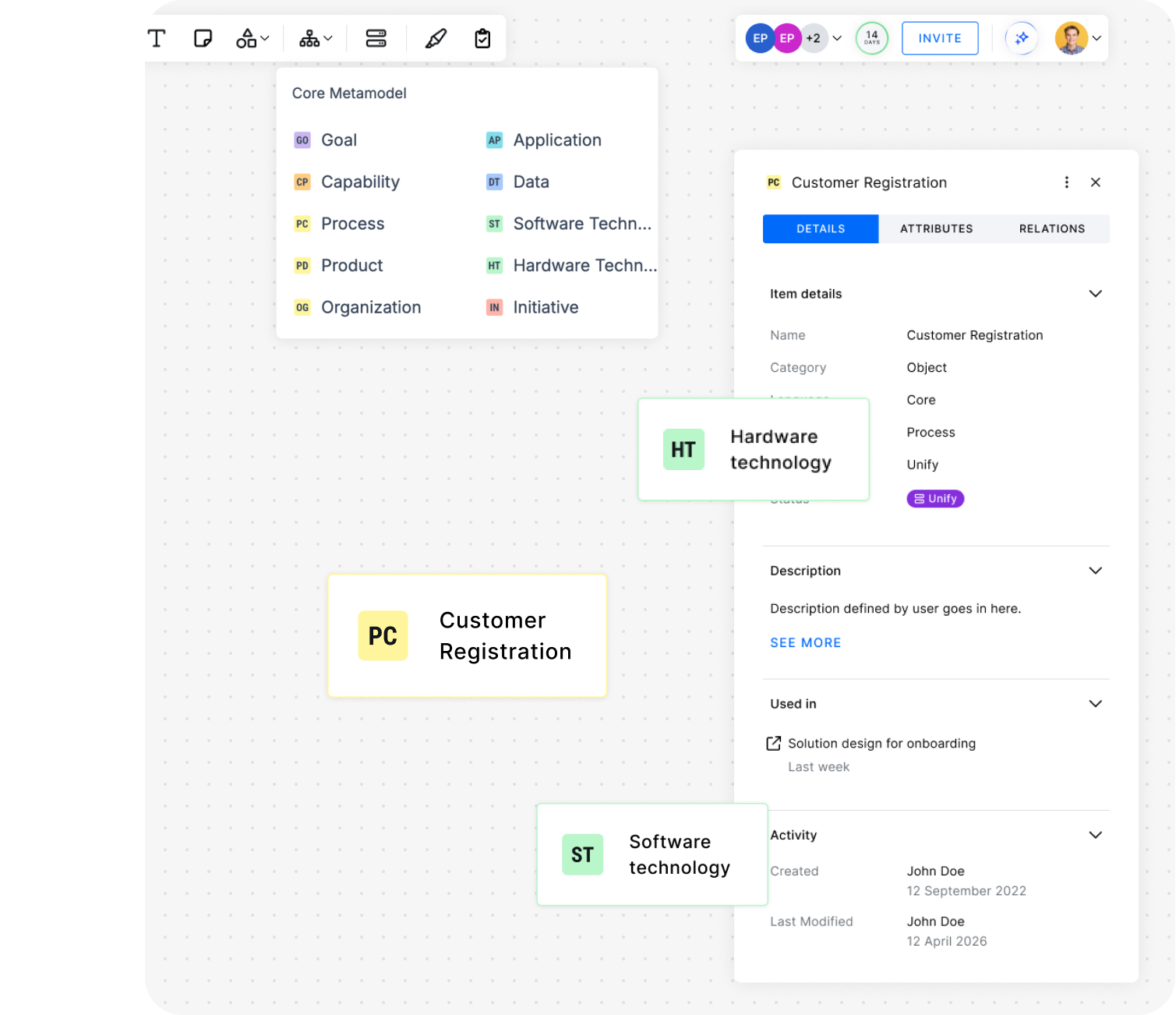Image resolution: width=1176 pixels, height=1015 pixels.
Task: Click the purple Unify status tag
Action: click(935, 499)
